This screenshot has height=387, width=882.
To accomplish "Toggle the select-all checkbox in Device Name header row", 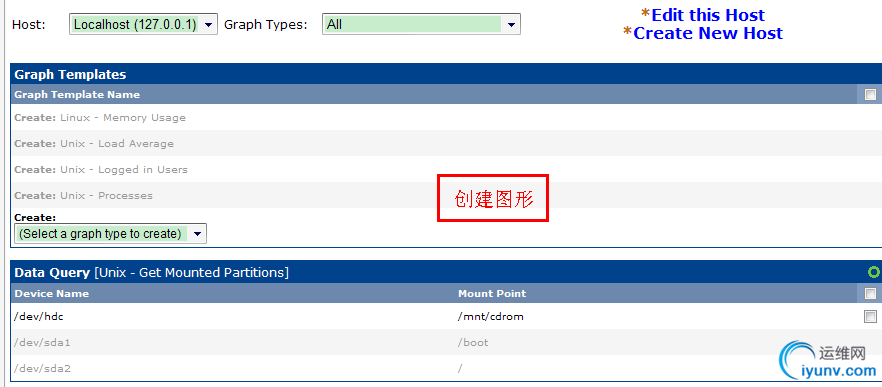I will (870, 293).
